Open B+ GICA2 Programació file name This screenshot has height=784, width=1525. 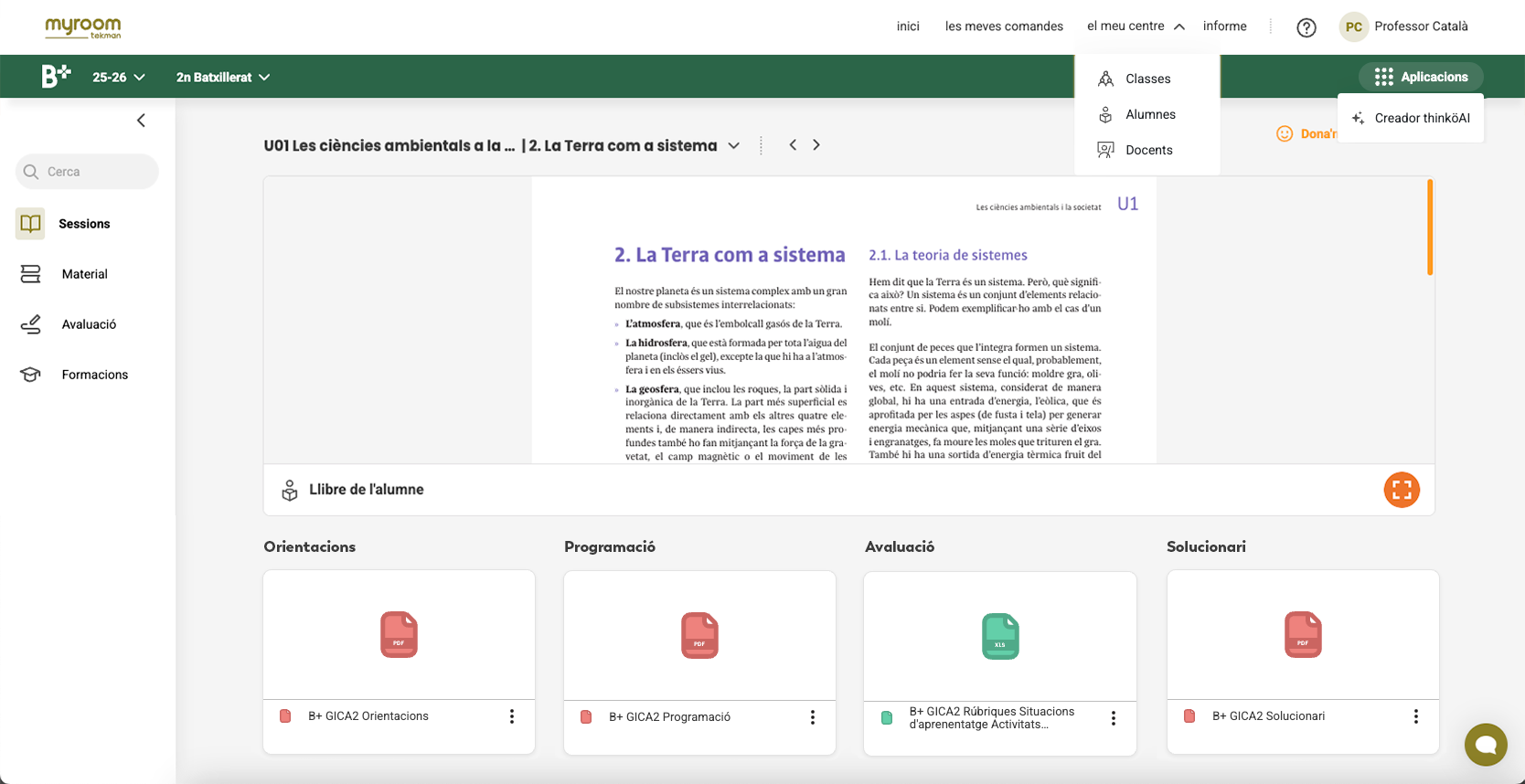pyautogui.click(x=670, y=717)
